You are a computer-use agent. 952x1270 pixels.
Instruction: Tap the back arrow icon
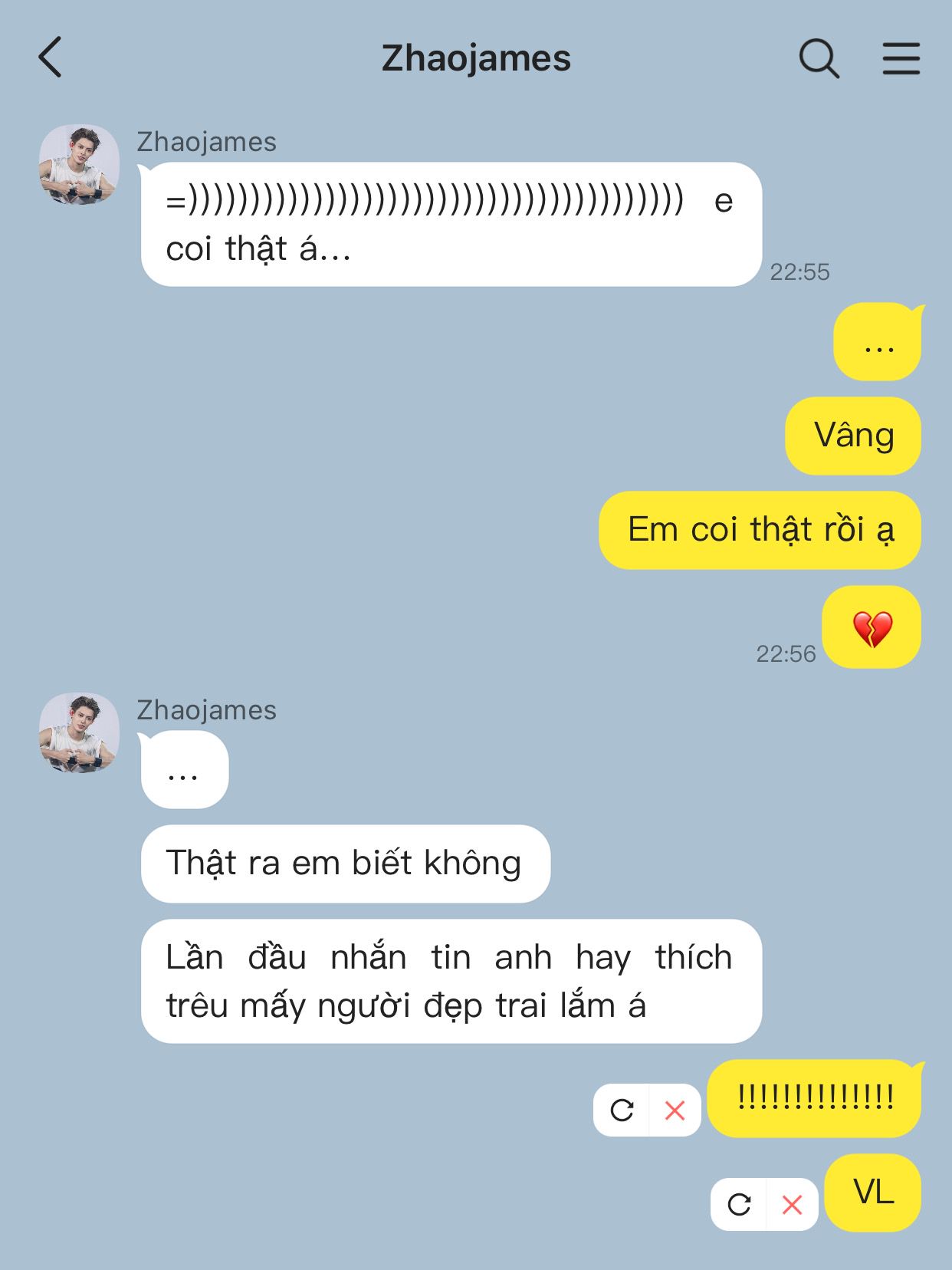[x=50, y=58]
